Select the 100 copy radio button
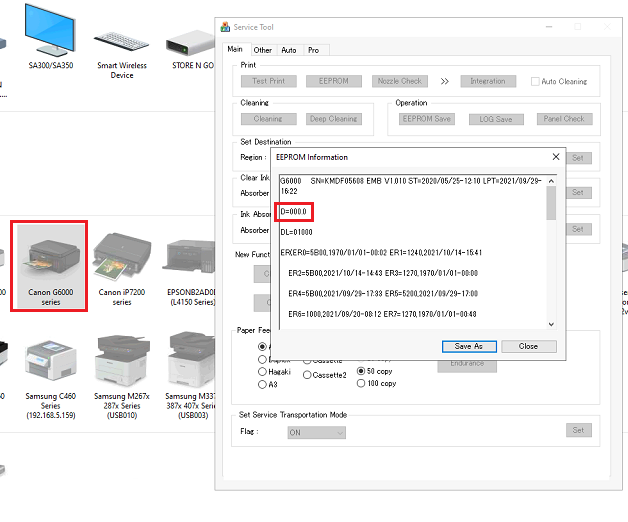628x522 pixels. [x=361, y=383]
